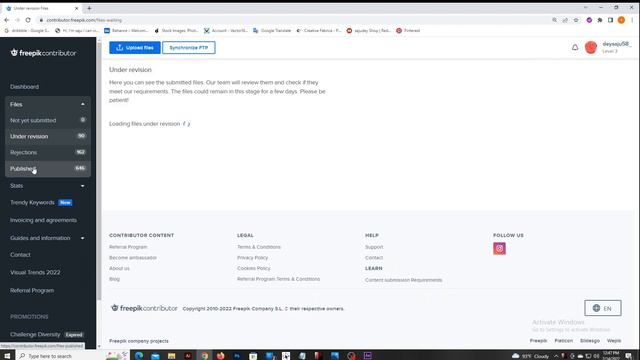The width and height of the screenshot is (640, 360).
Task: Open Referral Program Terms & Conditions
Action: (x=278, y=279)
